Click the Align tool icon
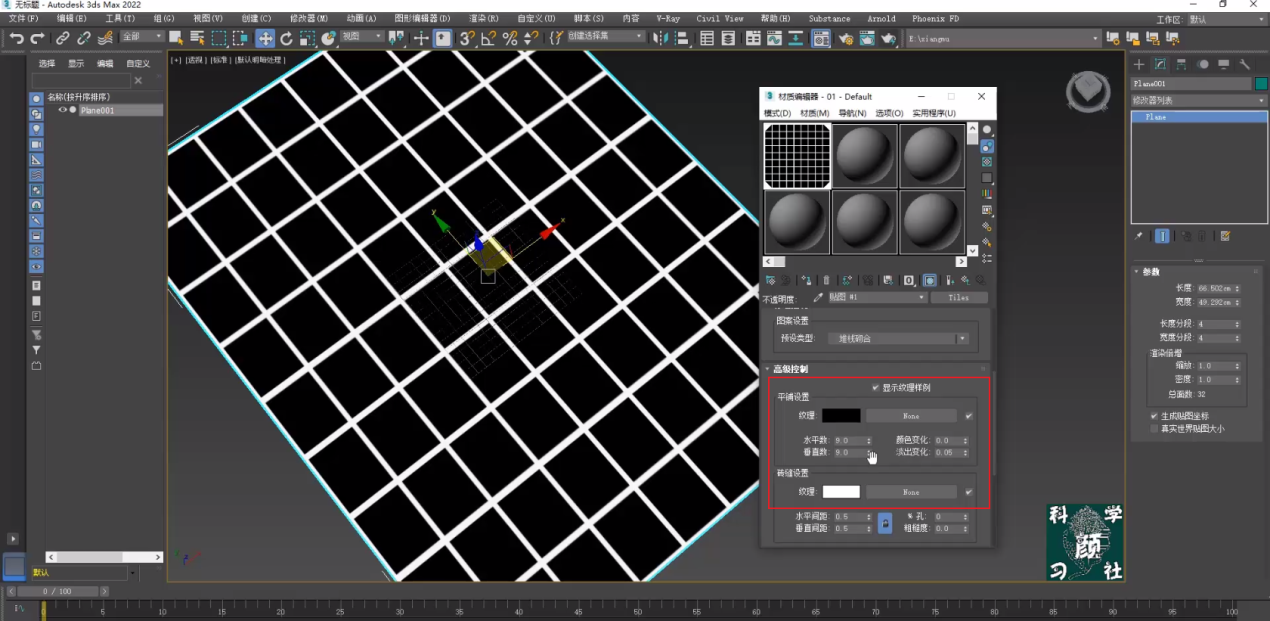Viewport: 1270px width, 621px height. (681, 38)
